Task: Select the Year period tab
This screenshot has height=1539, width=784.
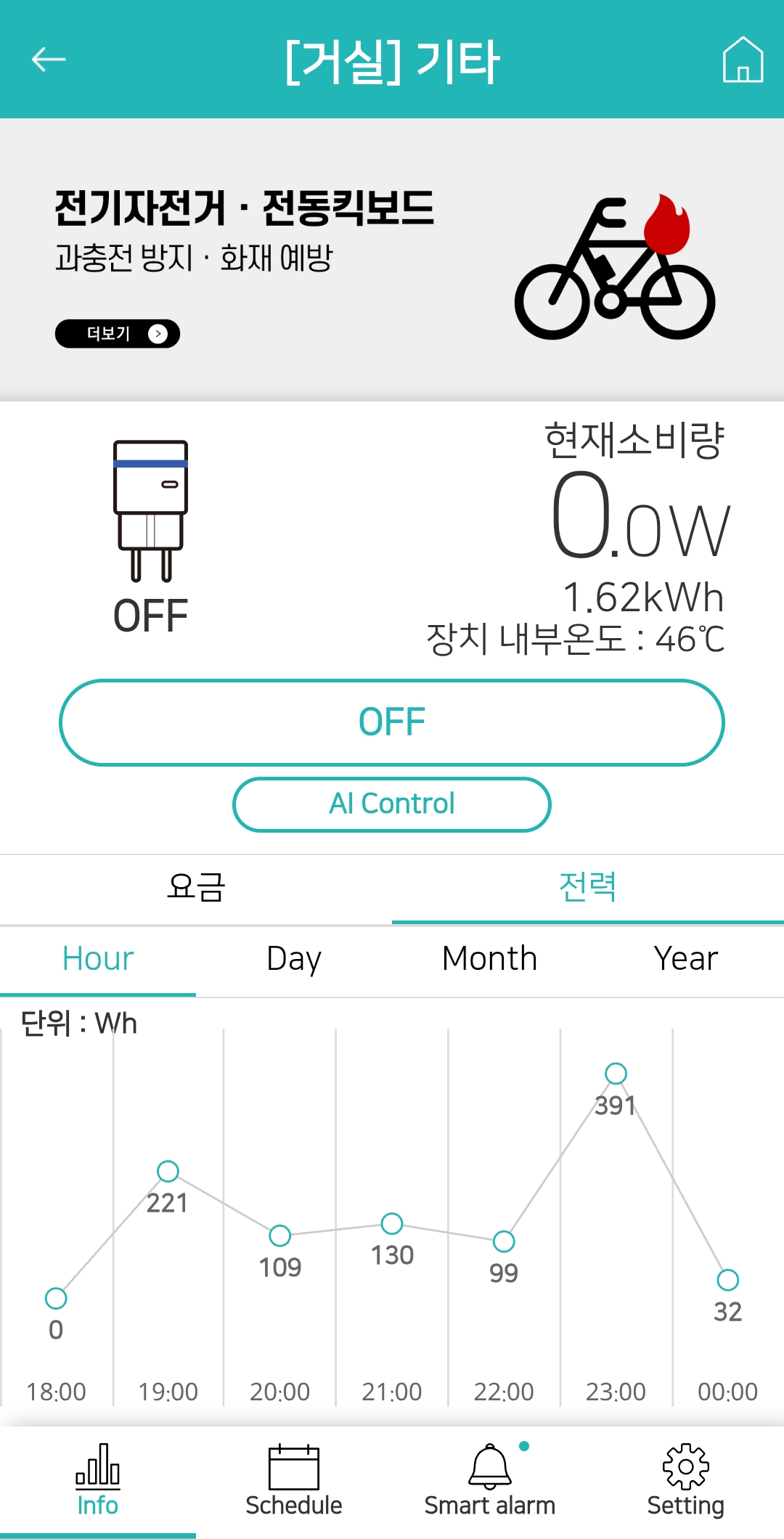Action: (686, 959)
